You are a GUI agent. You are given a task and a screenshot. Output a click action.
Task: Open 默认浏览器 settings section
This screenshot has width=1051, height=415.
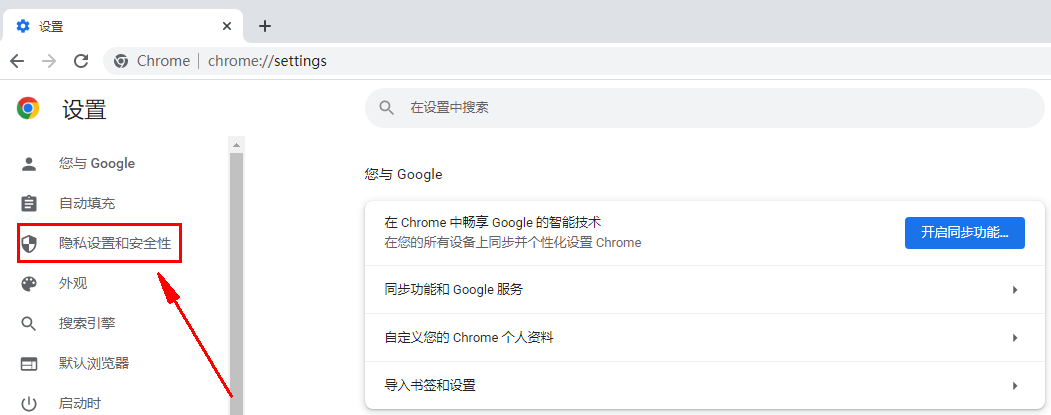(94, 363)
